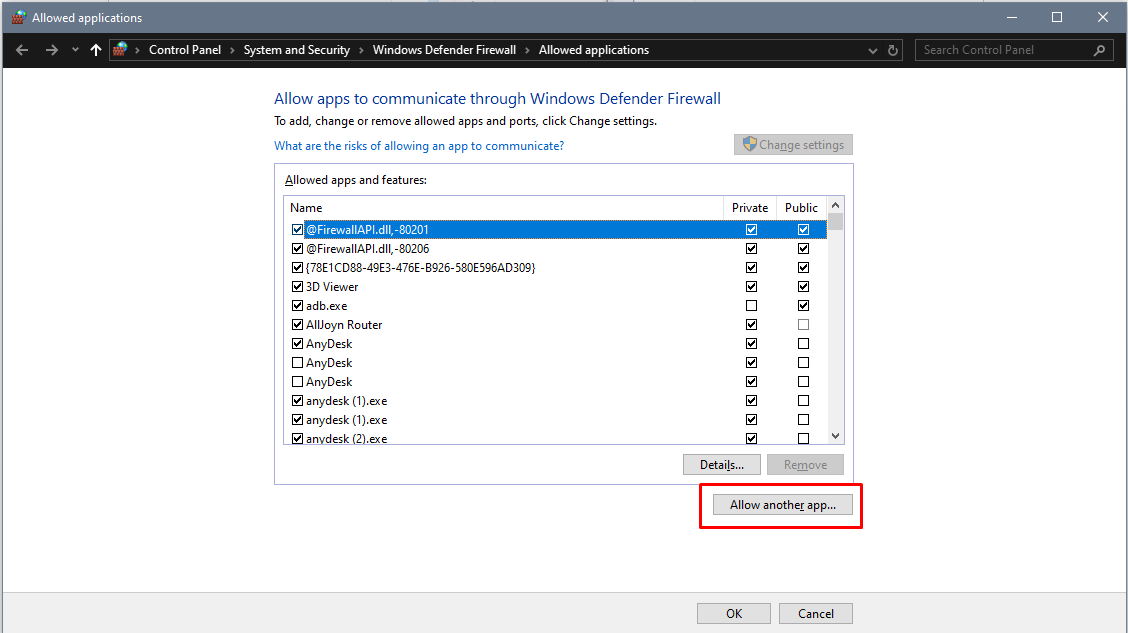Open Details for the selected app
Screen dimensions: 1128x633
(722, 465)
